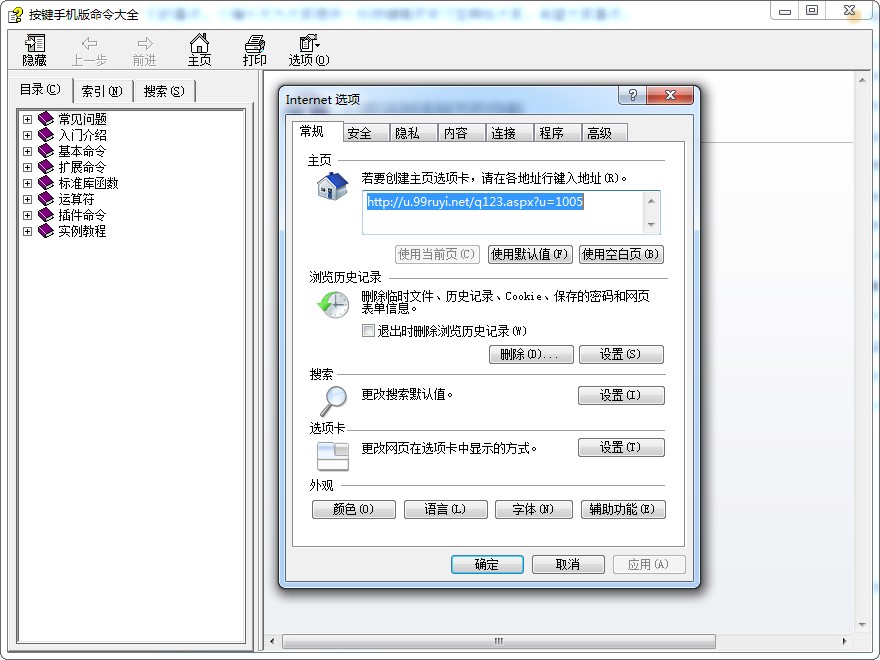880x660 pixels.
Task: Click the magnifying glass search icon
Action: click(334, 400)
